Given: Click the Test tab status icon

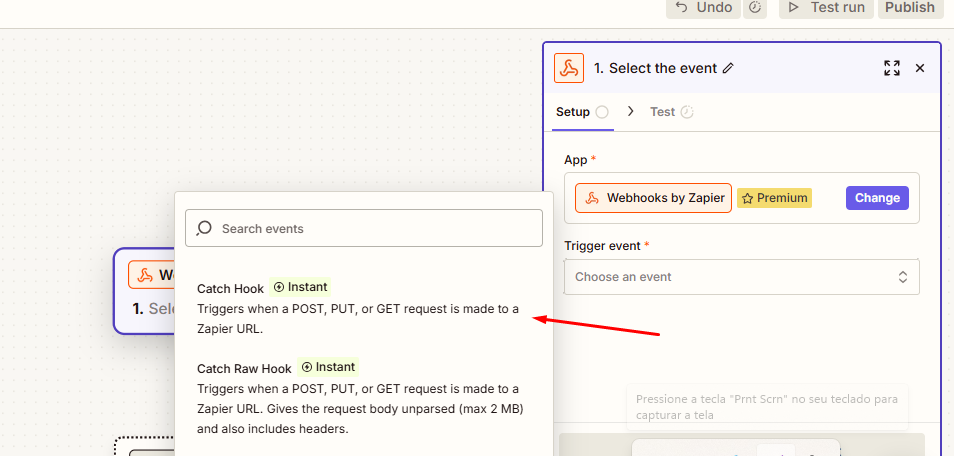Looking at the screenshot, I should click(687, 112).
